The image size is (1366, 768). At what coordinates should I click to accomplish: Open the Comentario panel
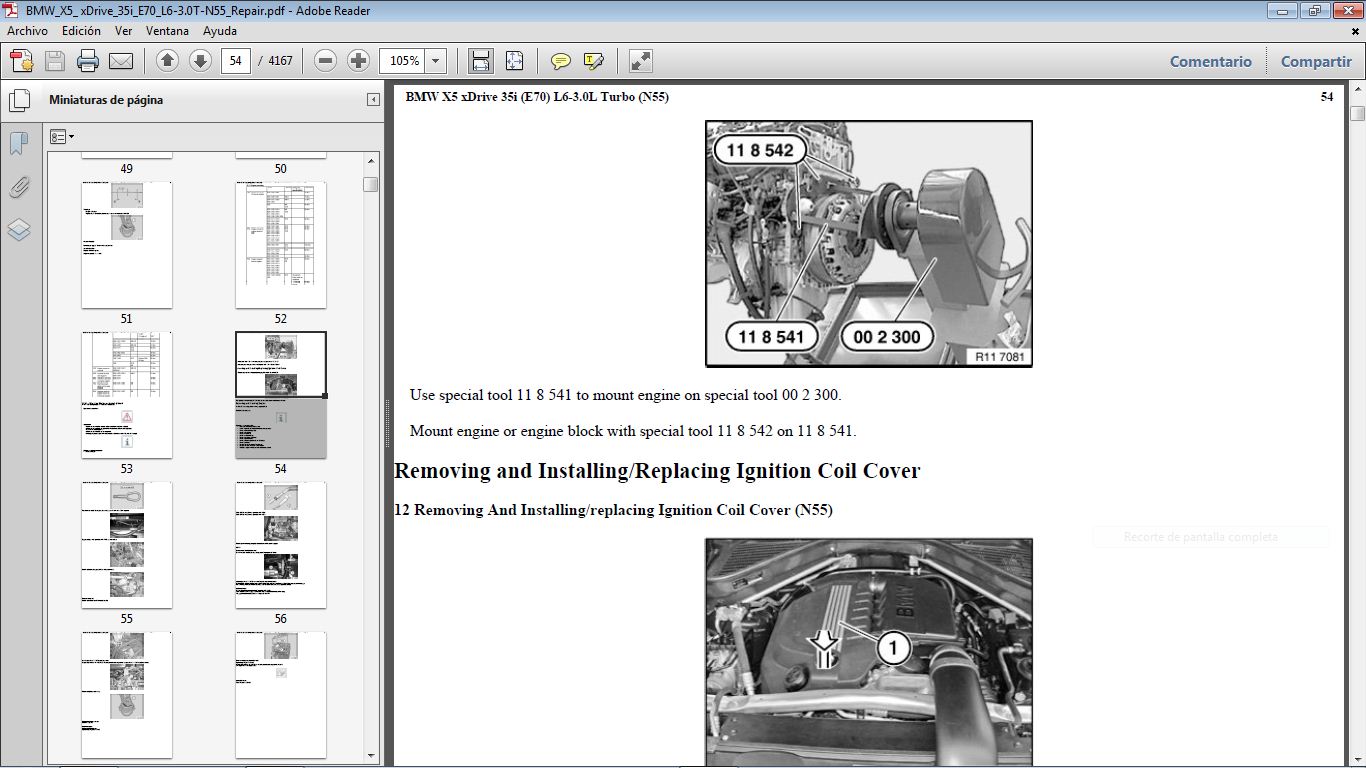(1211, 61)
